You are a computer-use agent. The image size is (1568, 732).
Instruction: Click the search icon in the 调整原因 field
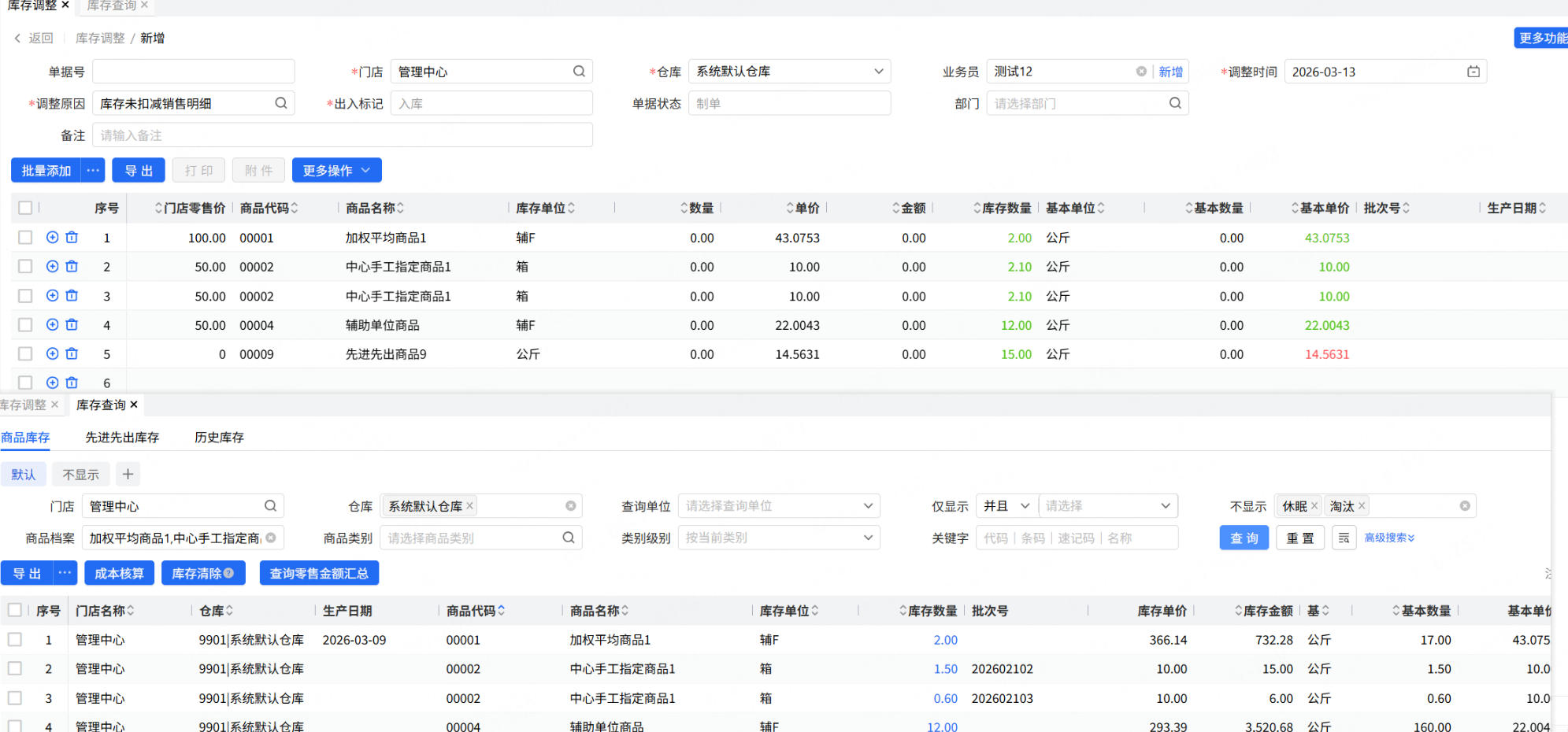click(x=281, y=103)
